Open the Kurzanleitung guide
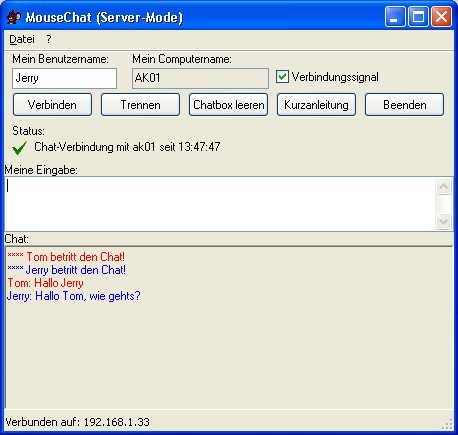Viewport: 458px width, 435px height. pyautogui.click(x=316, y=105)
